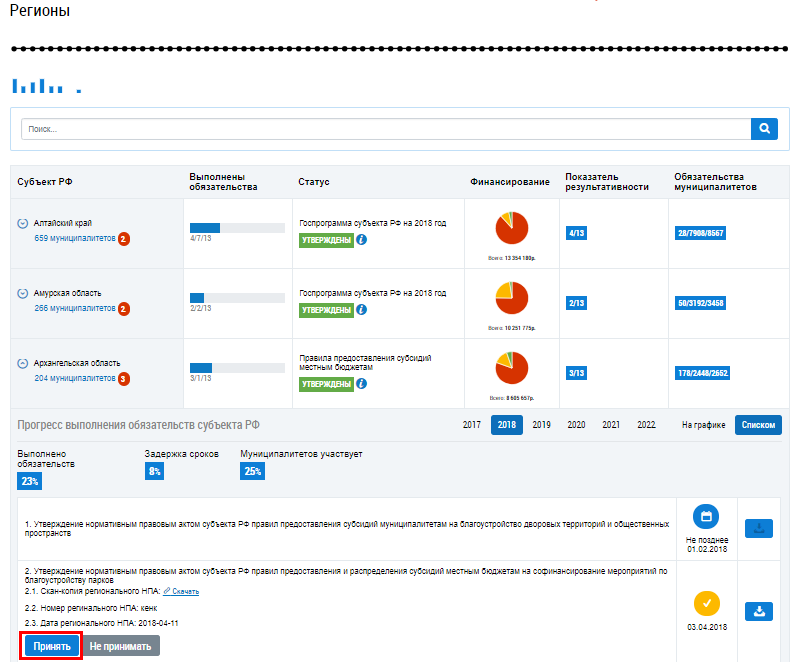
Task: Click into the Поиск search field
Action: pyautogui.click(x=385, y=129)
